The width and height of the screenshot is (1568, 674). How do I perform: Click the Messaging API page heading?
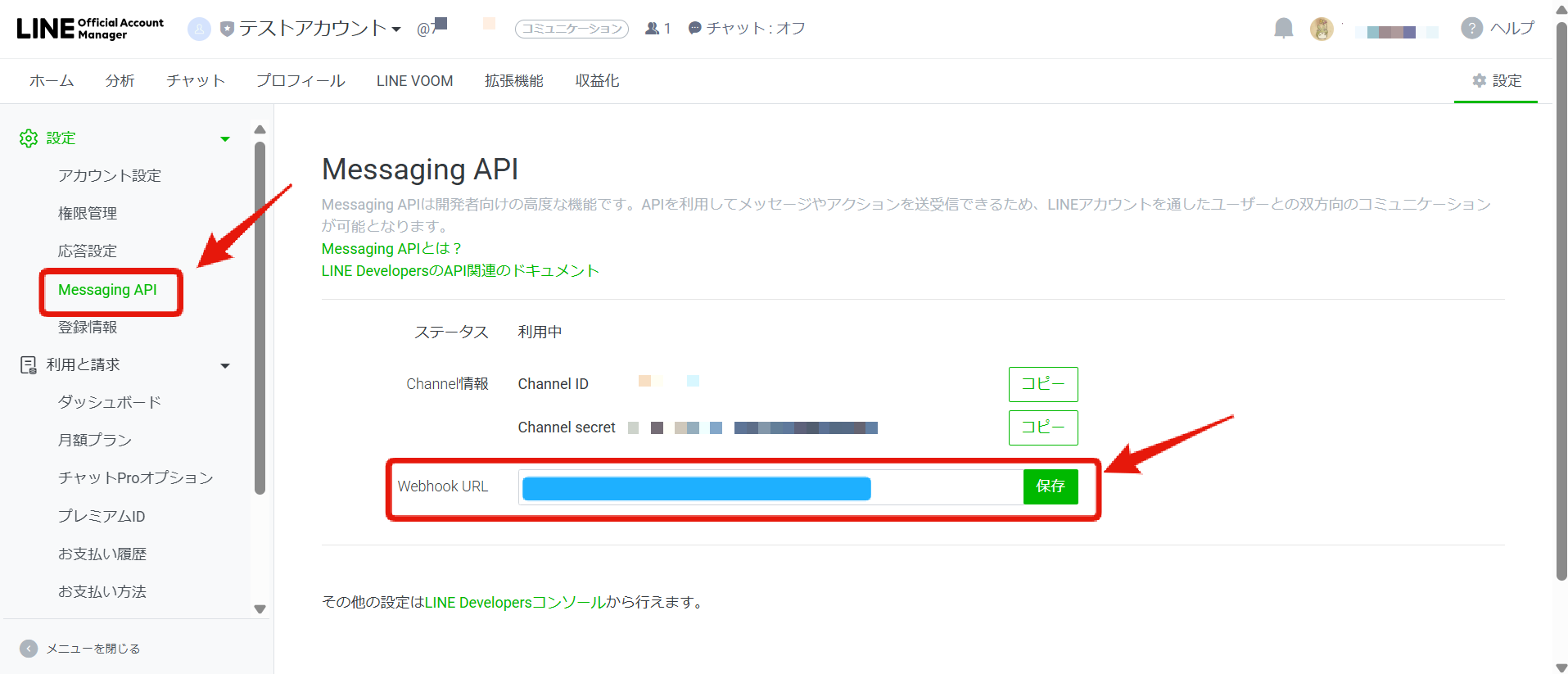coord(420,170)
